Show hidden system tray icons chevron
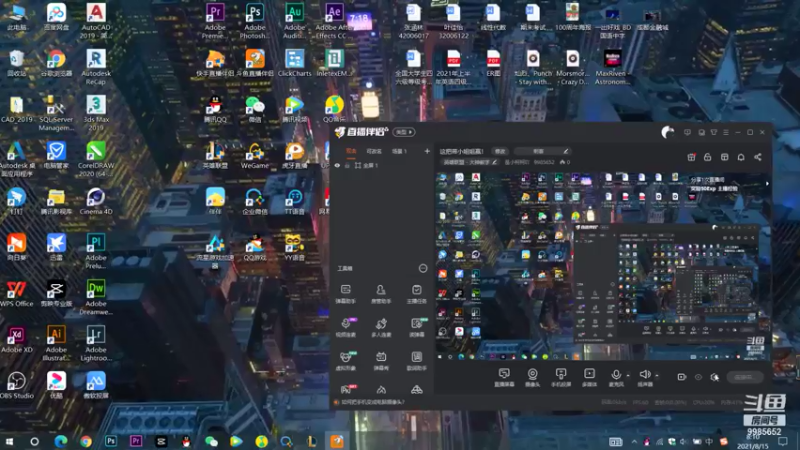The image size is (800, 450). tap(634, 441)
